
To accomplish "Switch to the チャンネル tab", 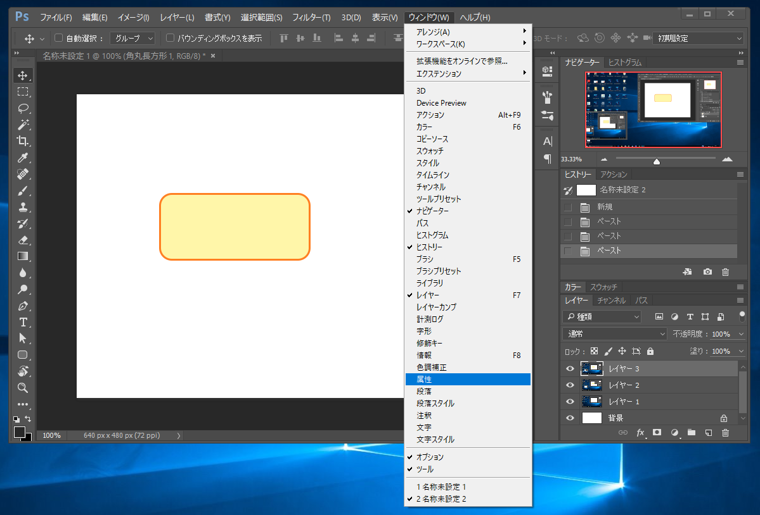I will (611, 300).
